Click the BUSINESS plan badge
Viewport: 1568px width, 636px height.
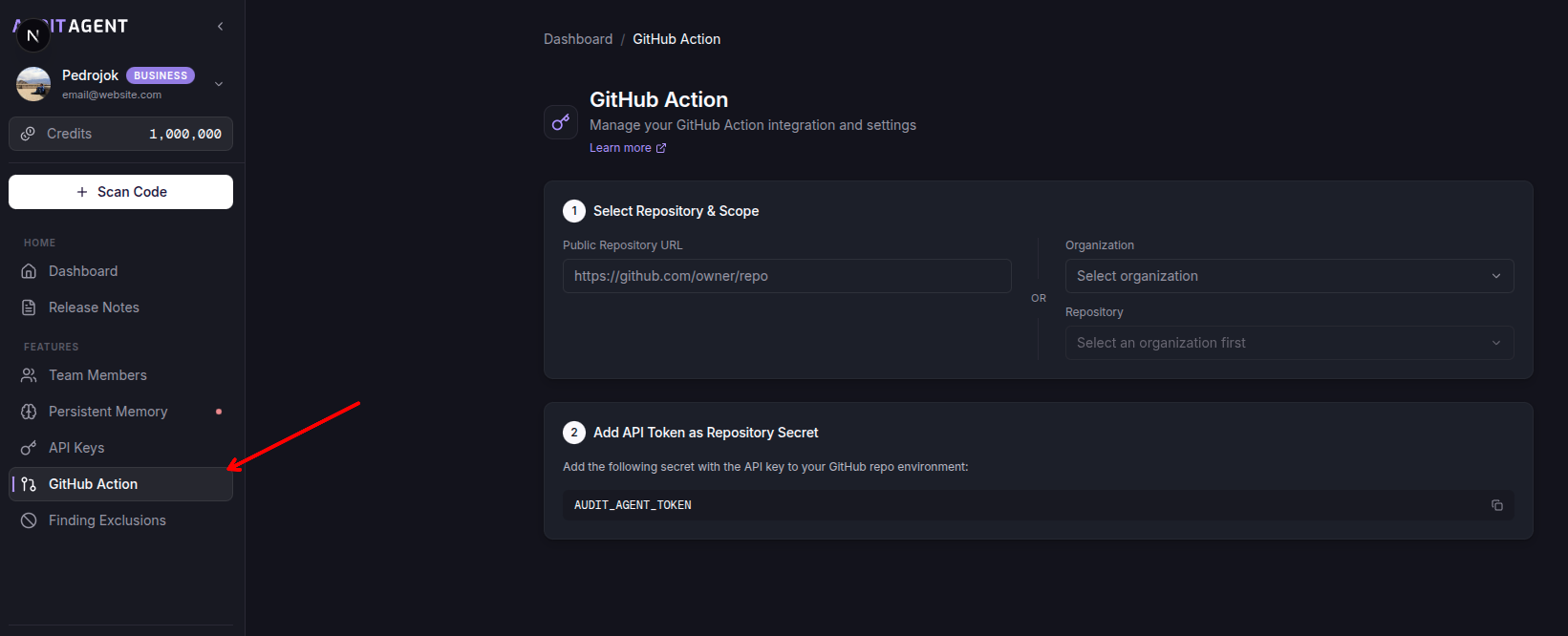pyautogui.click(x=161, y=75)
